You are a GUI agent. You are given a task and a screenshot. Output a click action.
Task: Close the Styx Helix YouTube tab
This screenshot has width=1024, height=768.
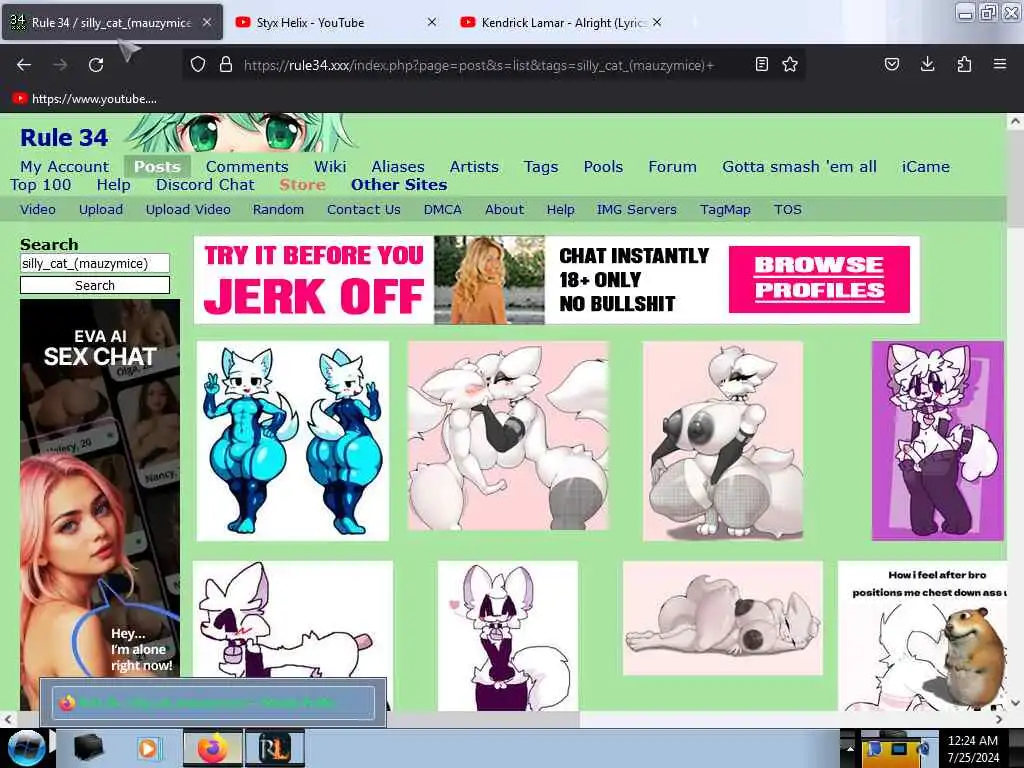pyautogui.click(x=432, y=22)
